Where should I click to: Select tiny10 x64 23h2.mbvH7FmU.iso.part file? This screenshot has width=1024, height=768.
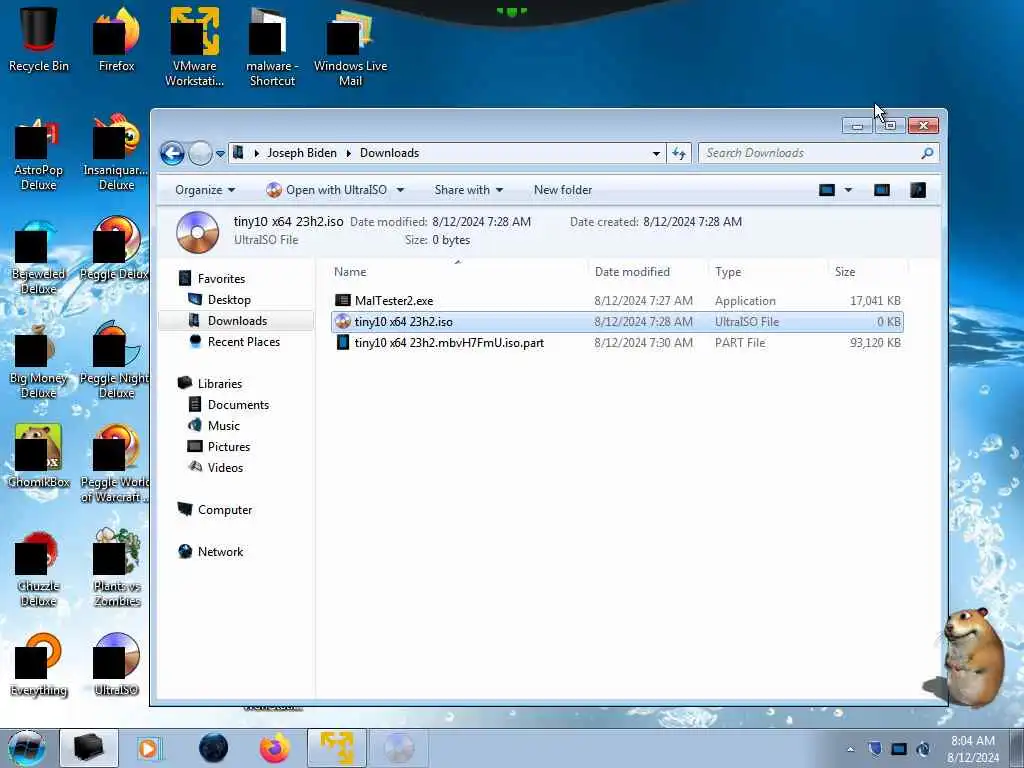(x=617, y=342)
